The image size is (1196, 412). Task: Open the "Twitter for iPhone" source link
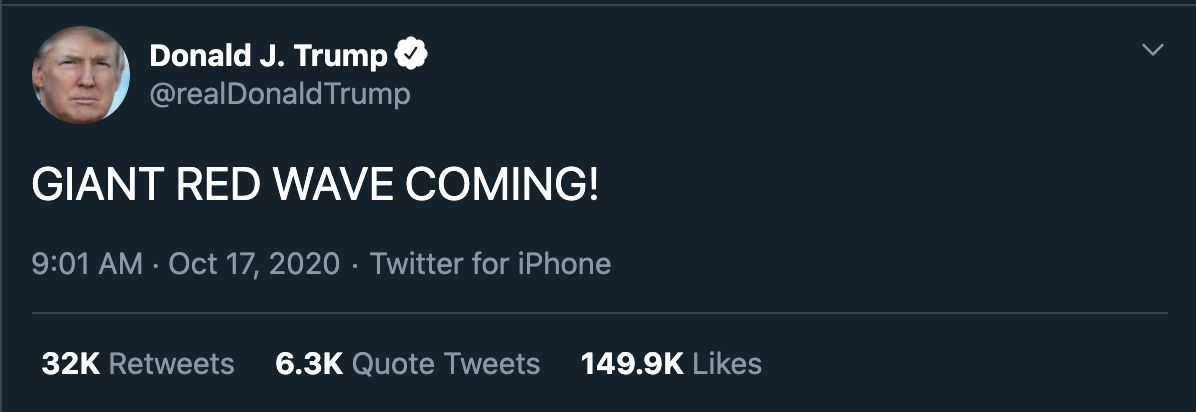pyautogui.click(x=490, y=264)
